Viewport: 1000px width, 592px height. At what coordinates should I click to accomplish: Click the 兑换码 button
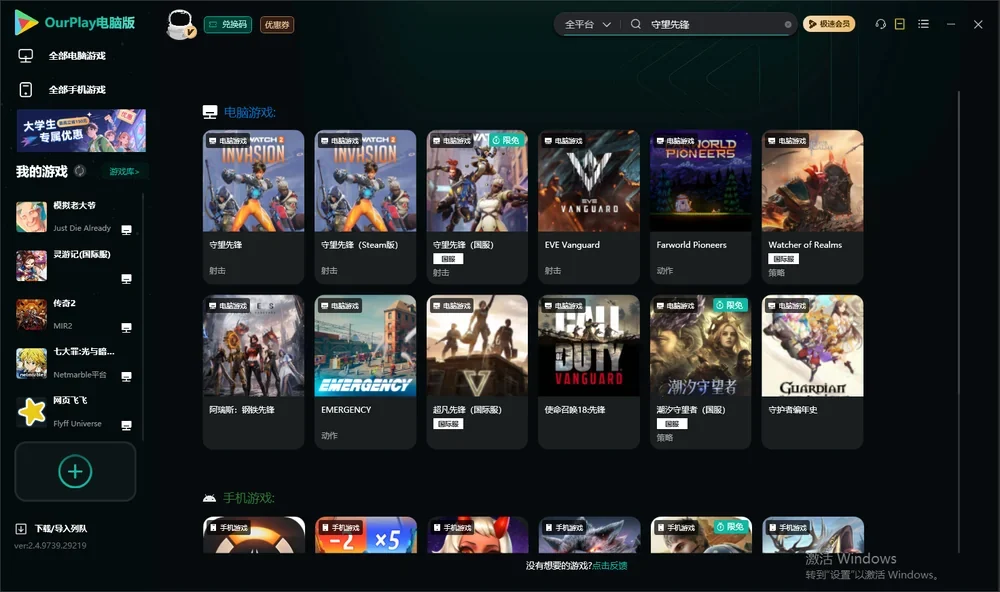228,25
